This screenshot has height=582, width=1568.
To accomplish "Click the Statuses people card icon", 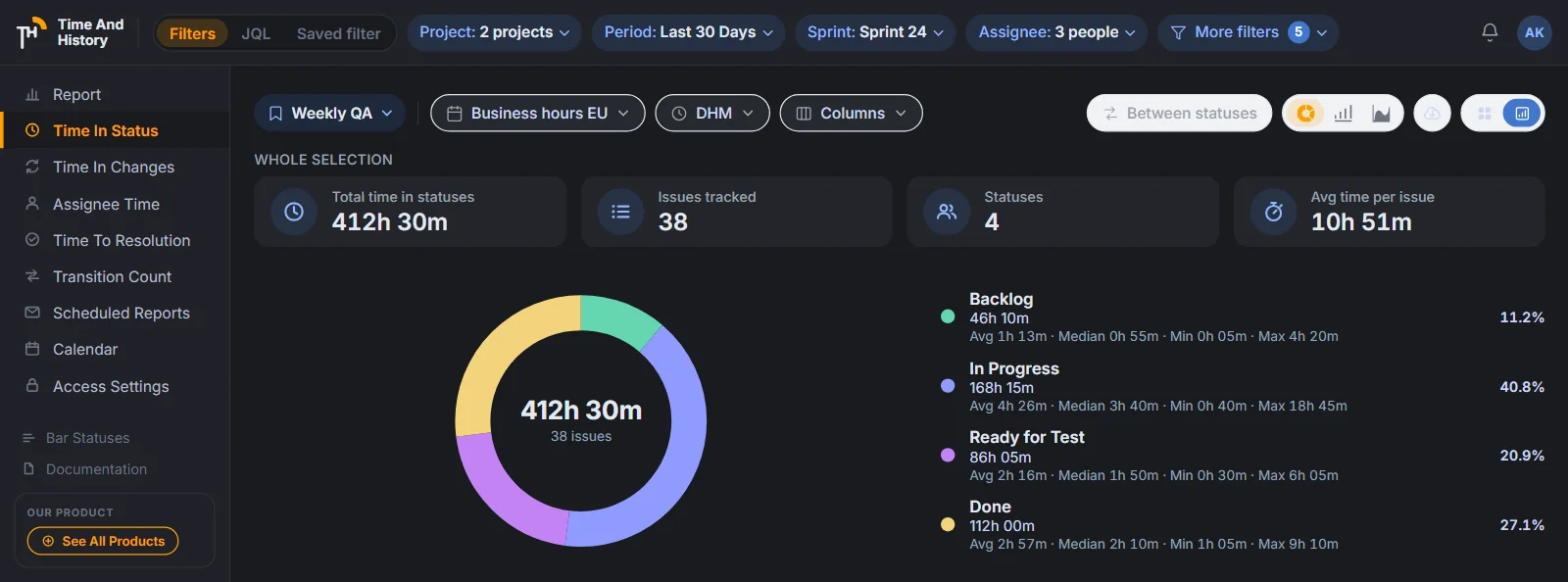I will (x=947, y=212).
